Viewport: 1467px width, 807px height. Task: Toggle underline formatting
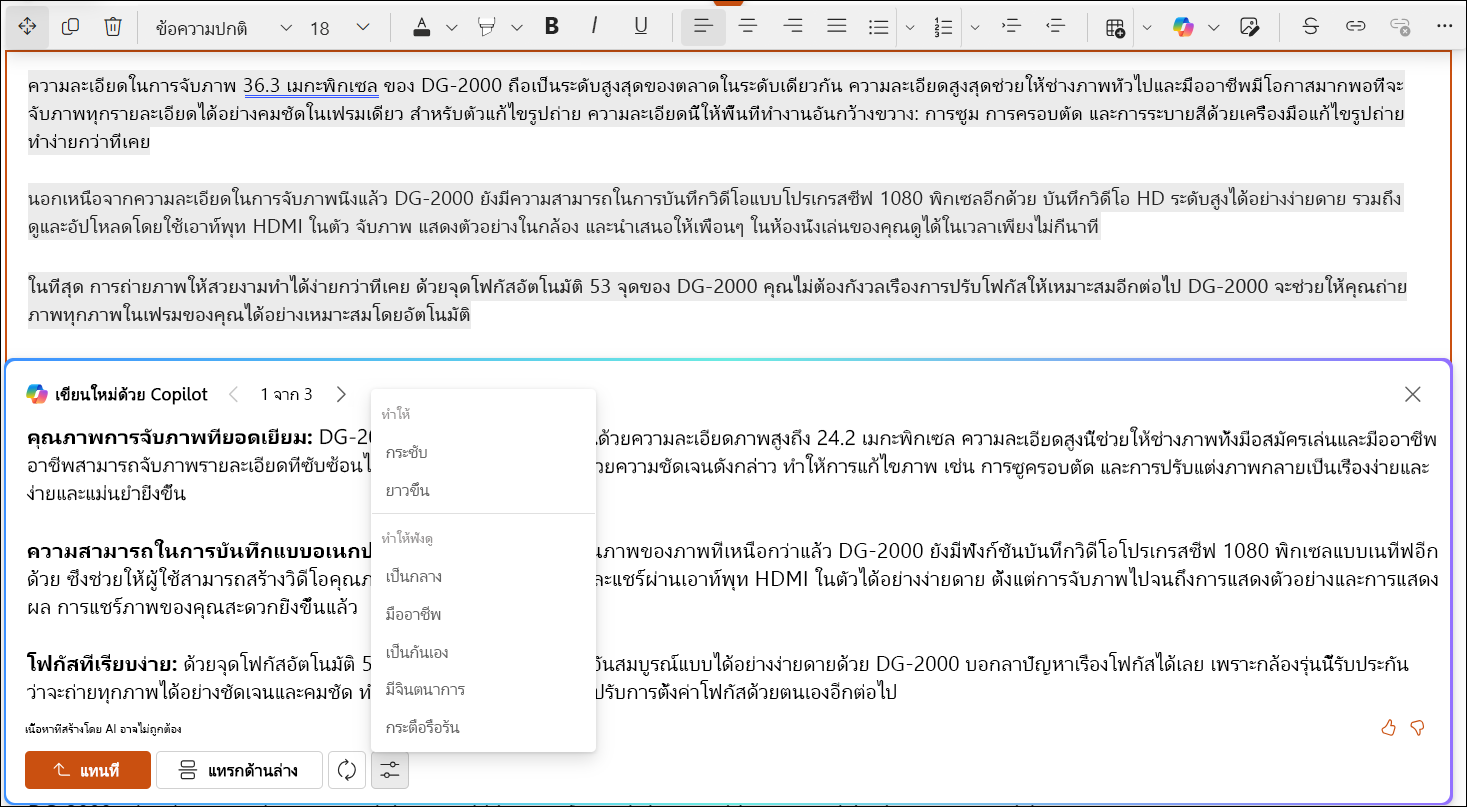(641, 27)
